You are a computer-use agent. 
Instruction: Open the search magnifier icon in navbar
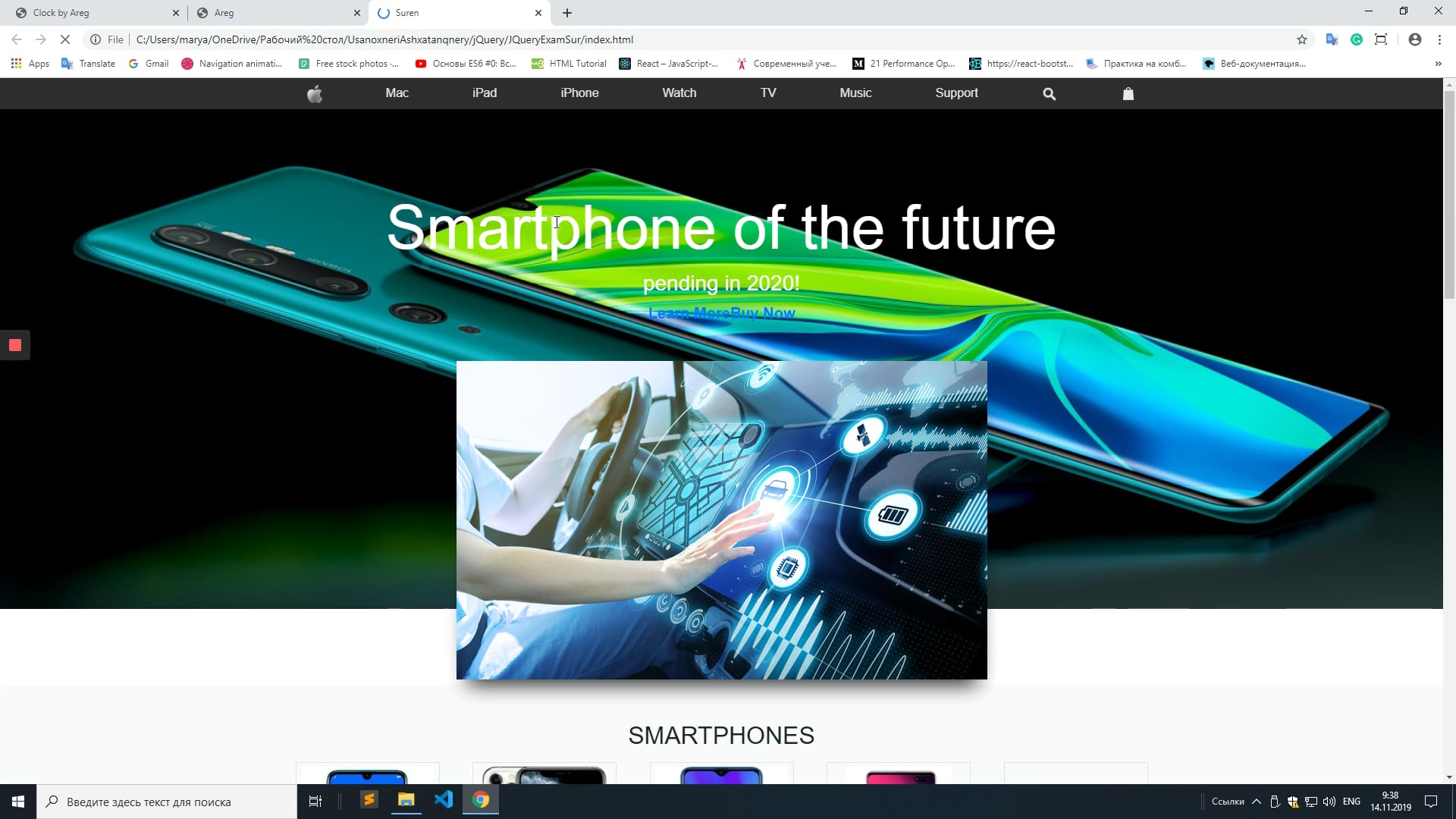(1050, 94)
